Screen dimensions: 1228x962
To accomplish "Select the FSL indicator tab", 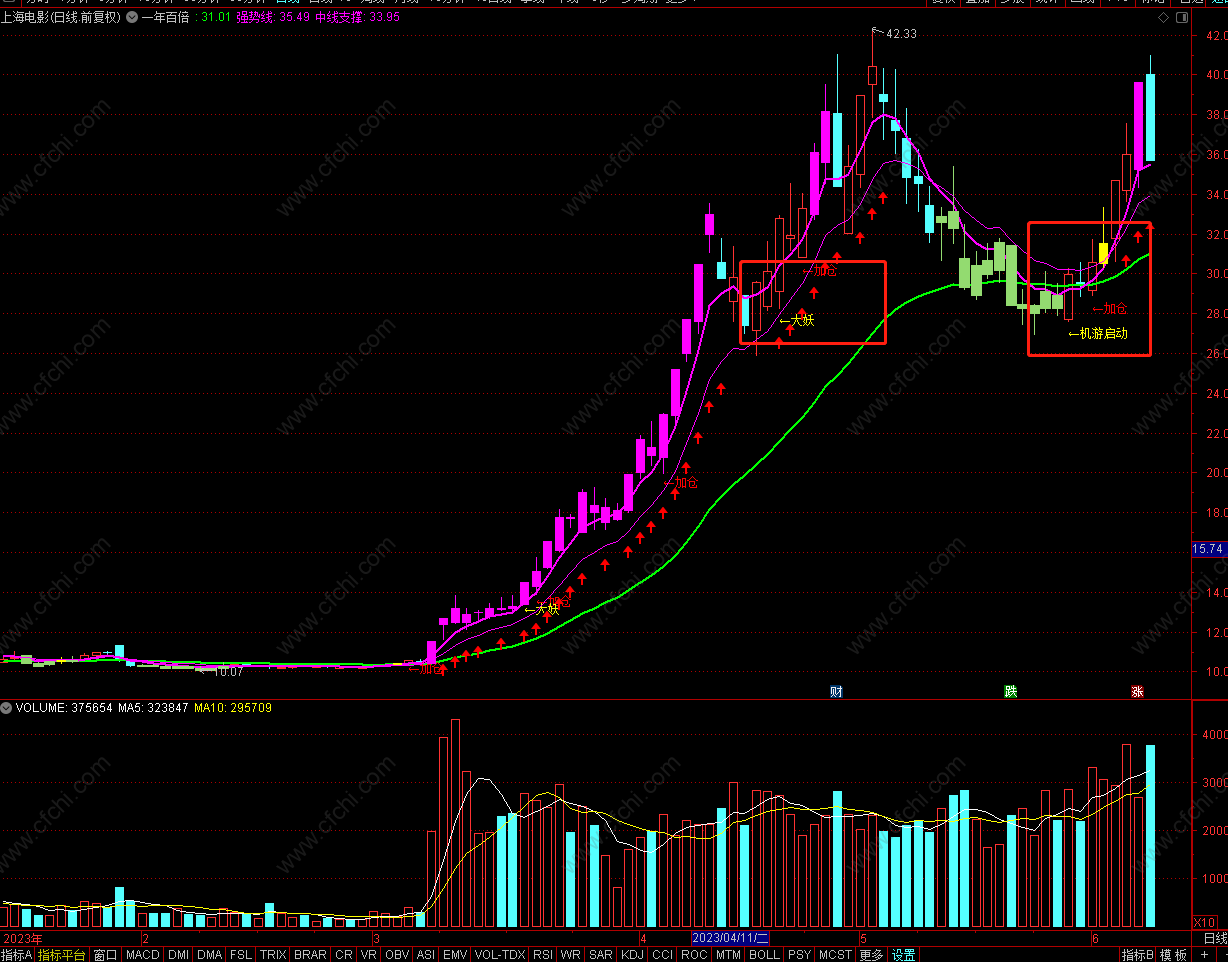I will pos(241,955).
